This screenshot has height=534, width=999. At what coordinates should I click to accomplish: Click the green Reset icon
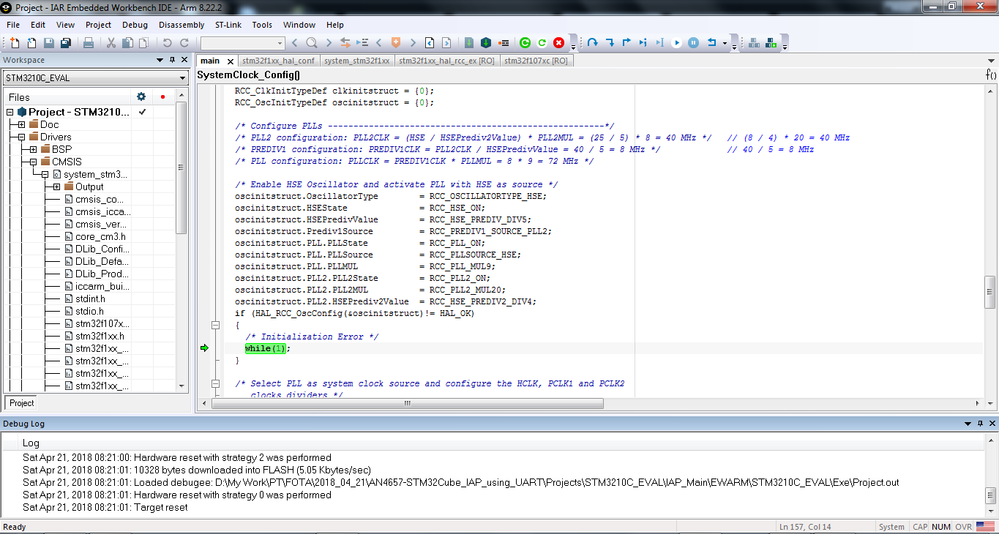(x=542, y=43)
